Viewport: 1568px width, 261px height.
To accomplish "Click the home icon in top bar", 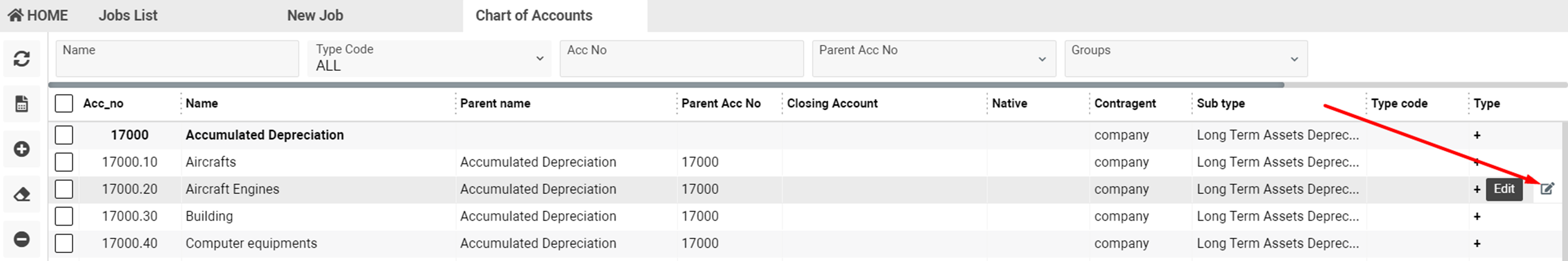I will click(16, 15).
